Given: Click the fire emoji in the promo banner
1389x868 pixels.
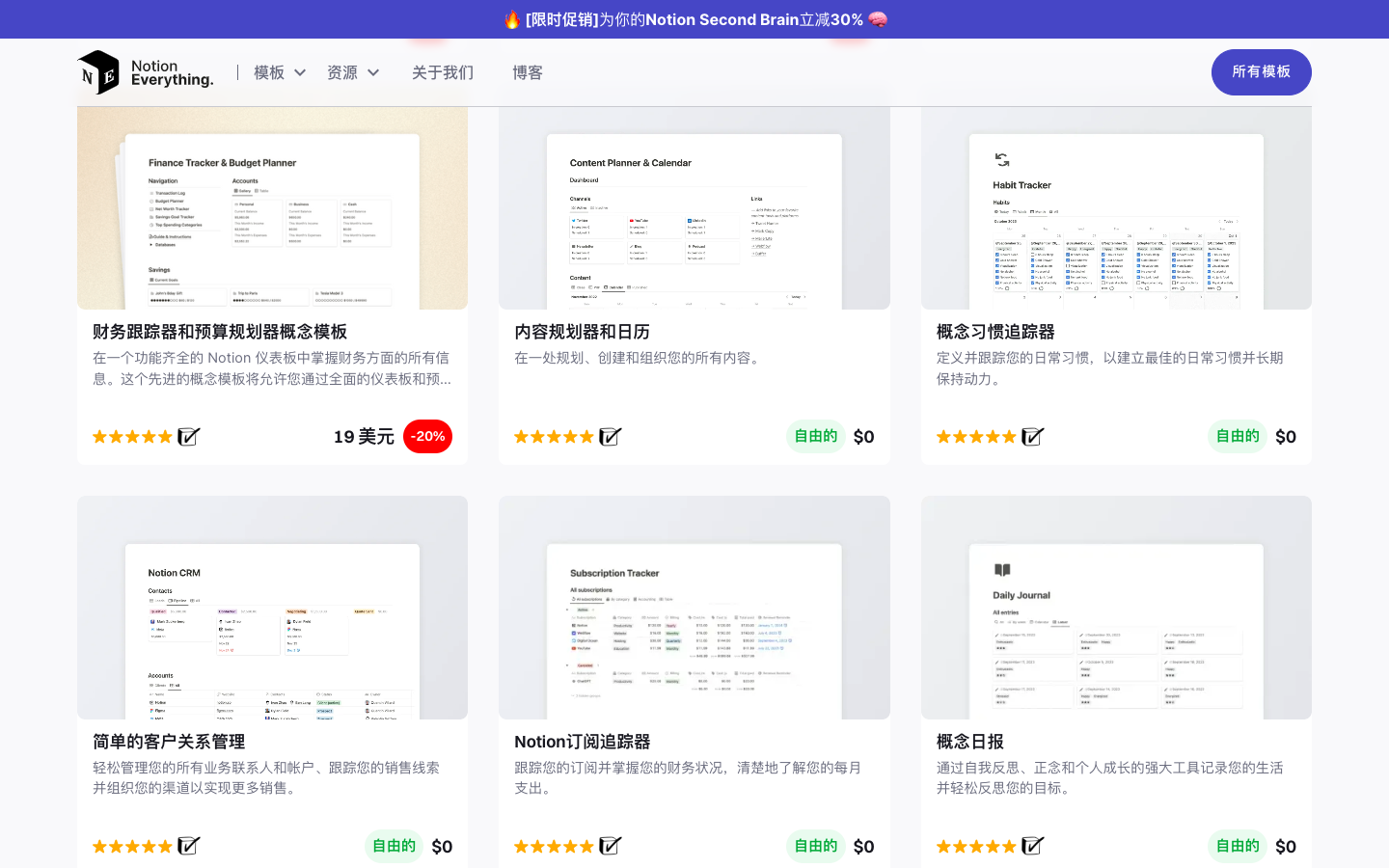Looking at the screenshot, I should coord(512,19).
